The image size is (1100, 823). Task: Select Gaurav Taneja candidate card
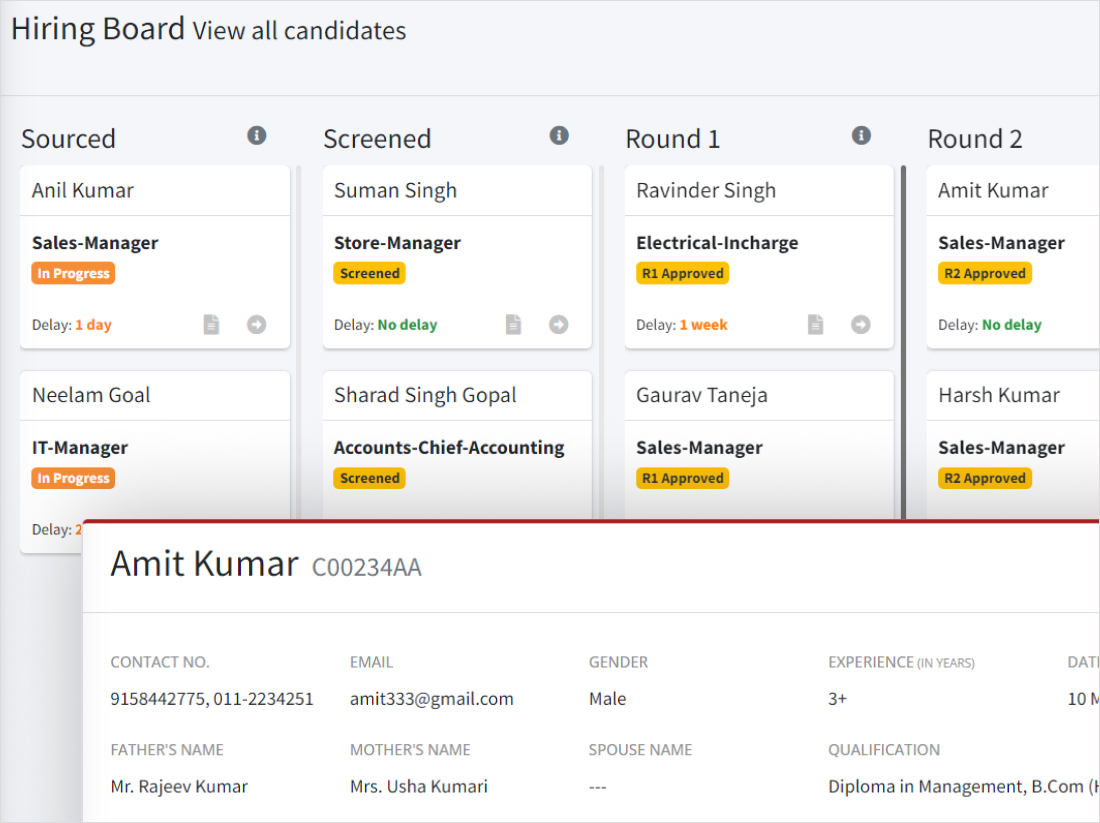(702, 395)
